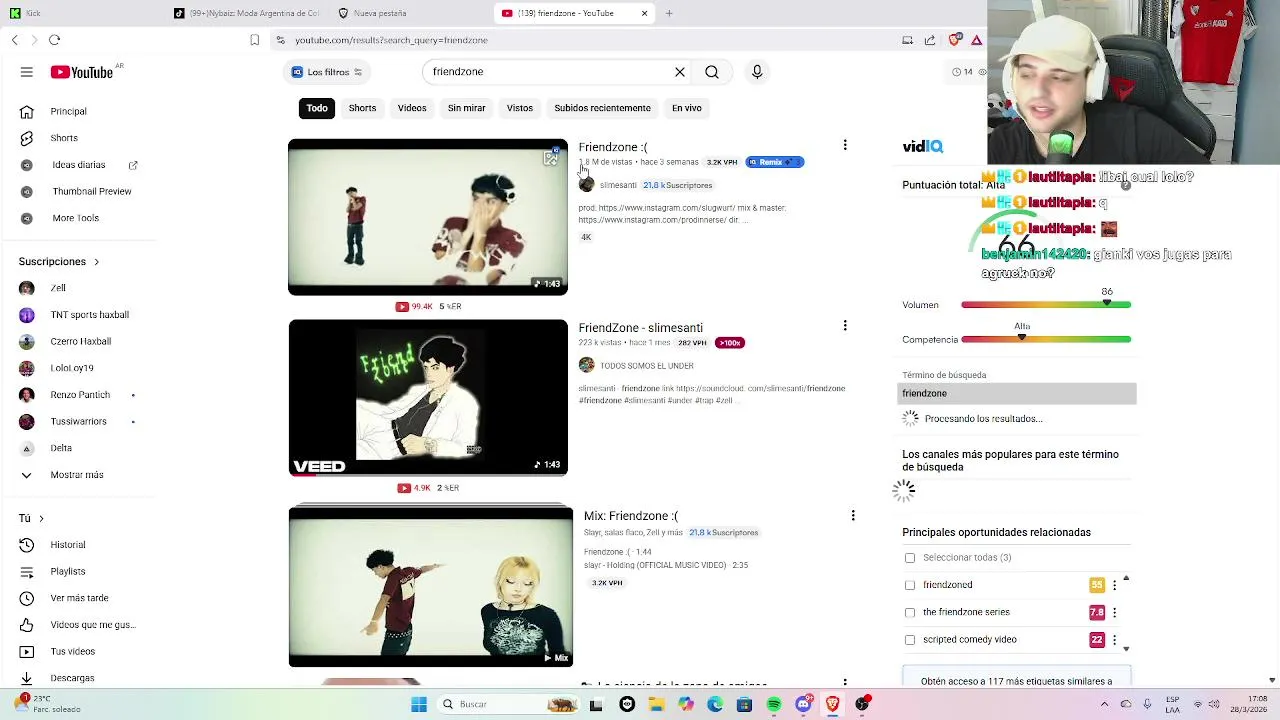1280x720 pixels.
Task: Reload the page in the browser
Action: pos(54,40)
